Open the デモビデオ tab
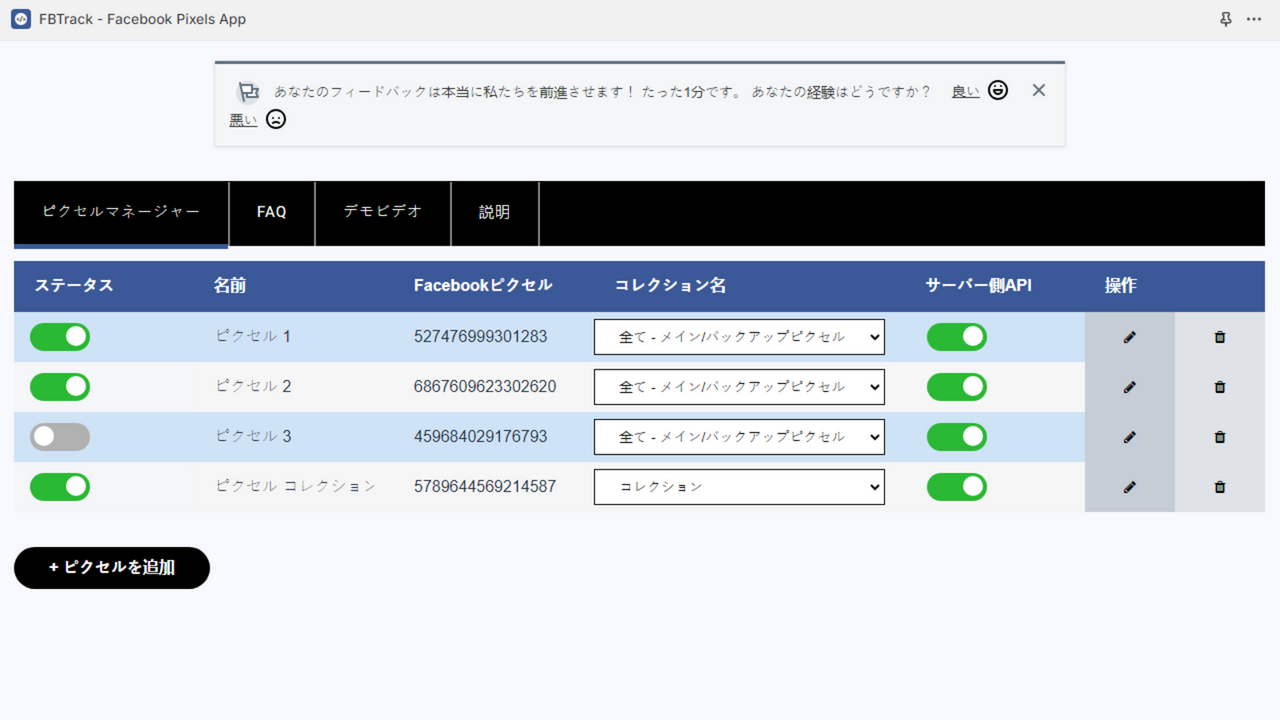 tap(383, 212)
